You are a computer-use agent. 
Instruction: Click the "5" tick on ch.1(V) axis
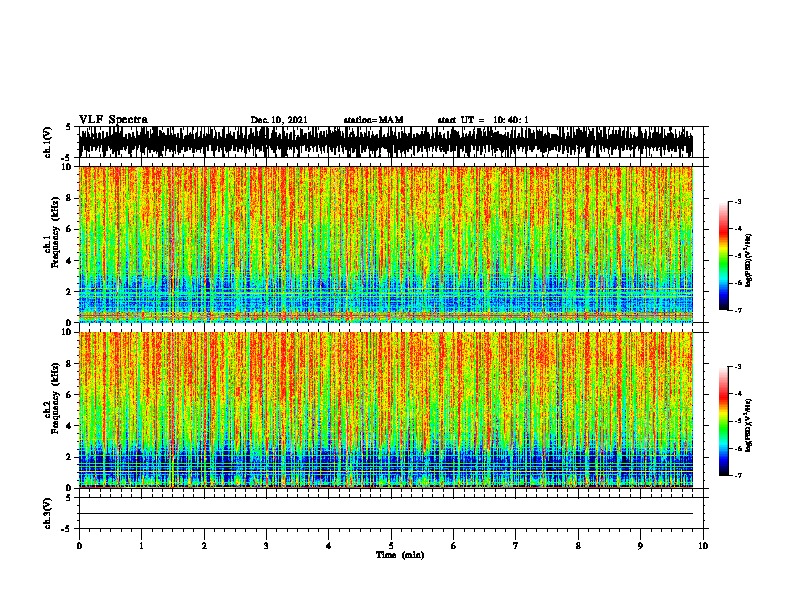click(68, 127)
